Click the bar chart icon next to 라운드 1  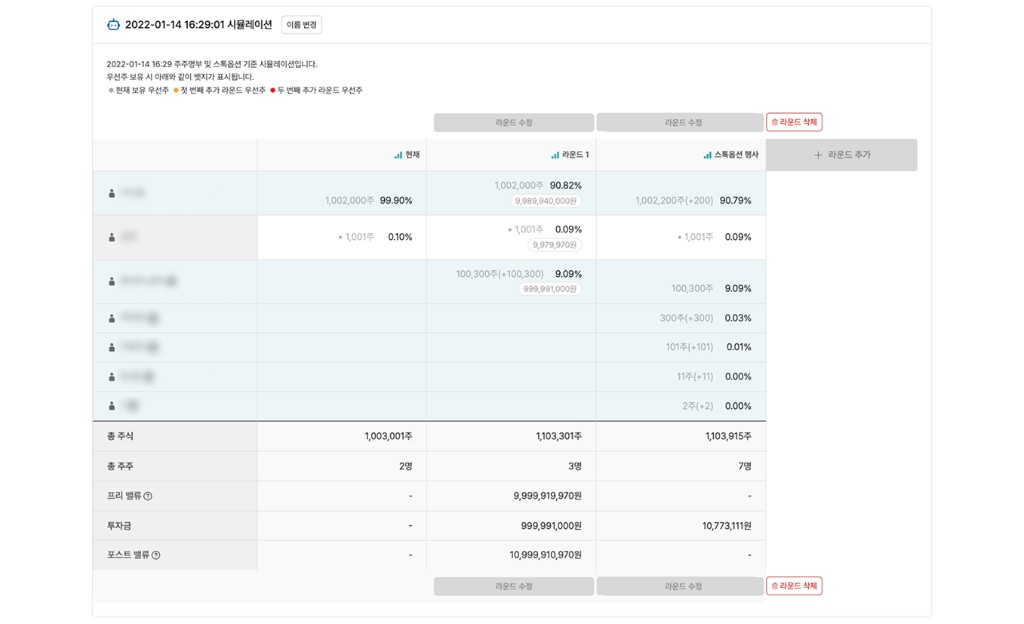[555, 155]
